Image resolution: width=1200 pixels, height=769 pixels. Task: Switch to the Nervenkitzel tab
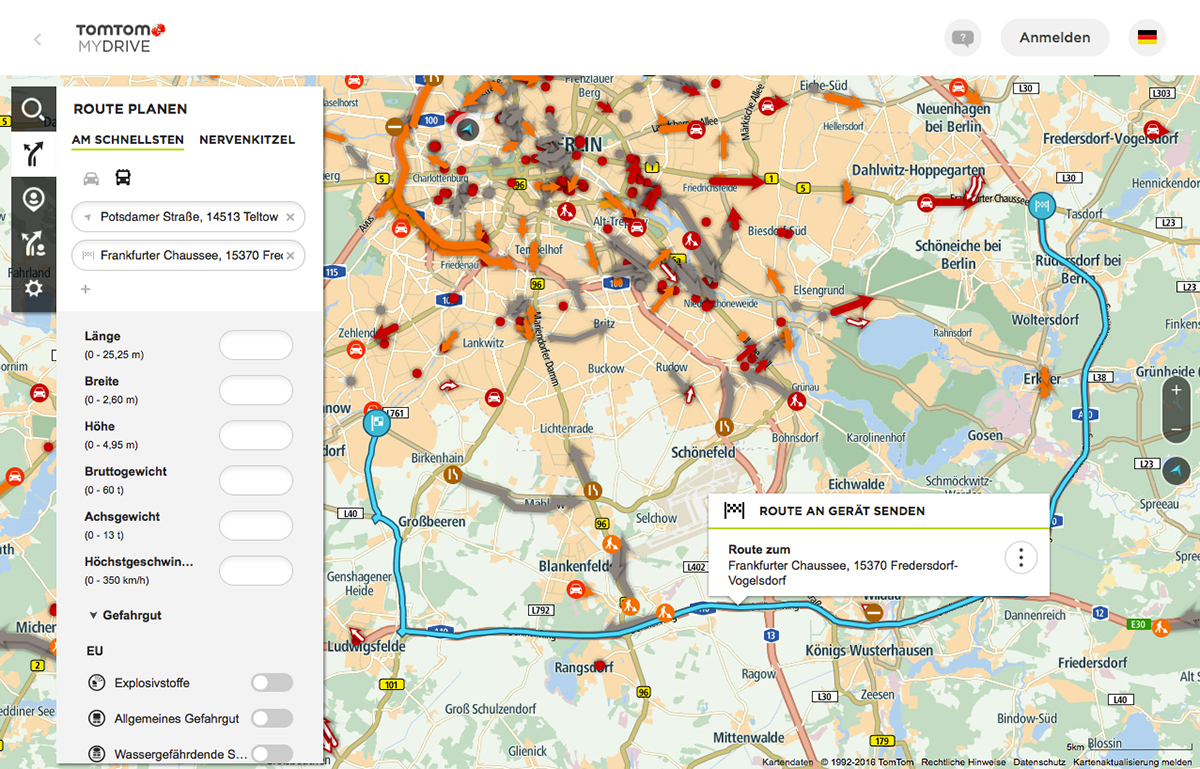point(247,140)
